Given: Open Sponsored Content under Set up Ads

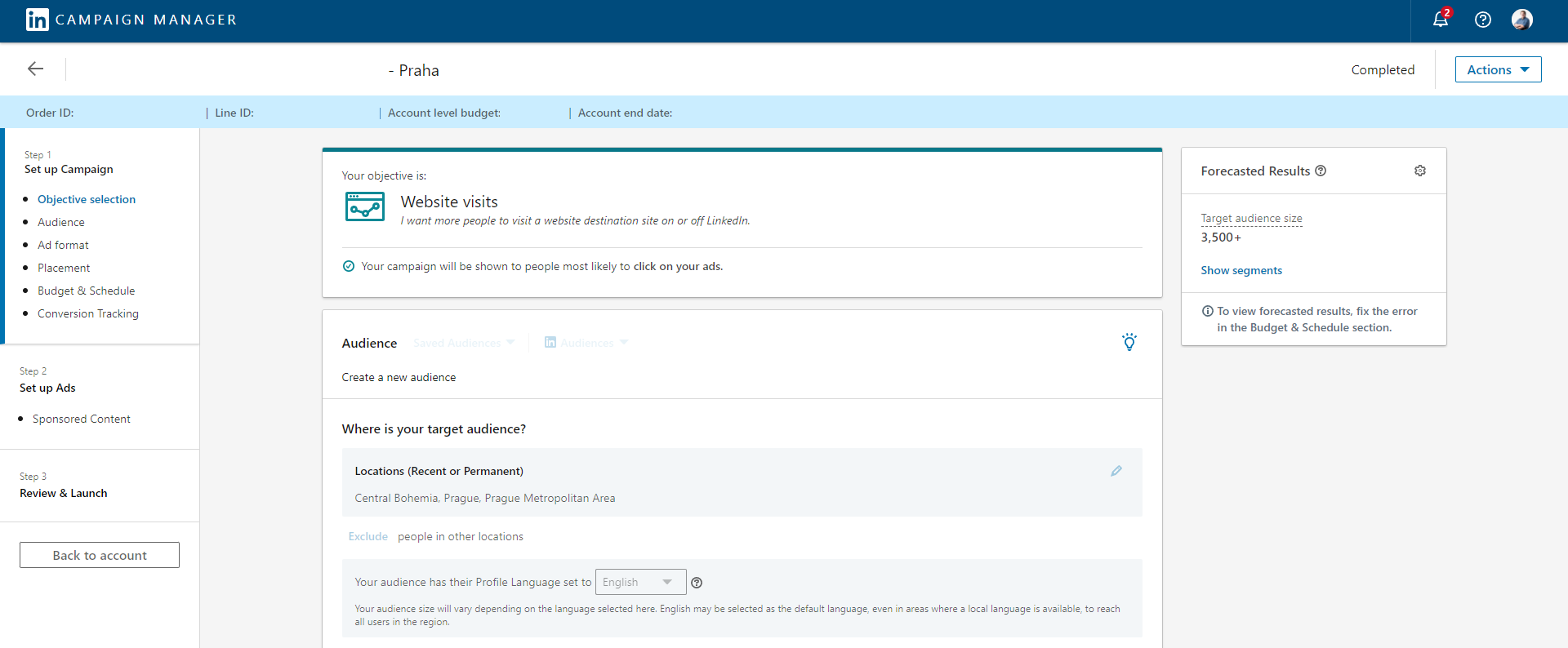Looking at the screenshot, I should 82,419.
